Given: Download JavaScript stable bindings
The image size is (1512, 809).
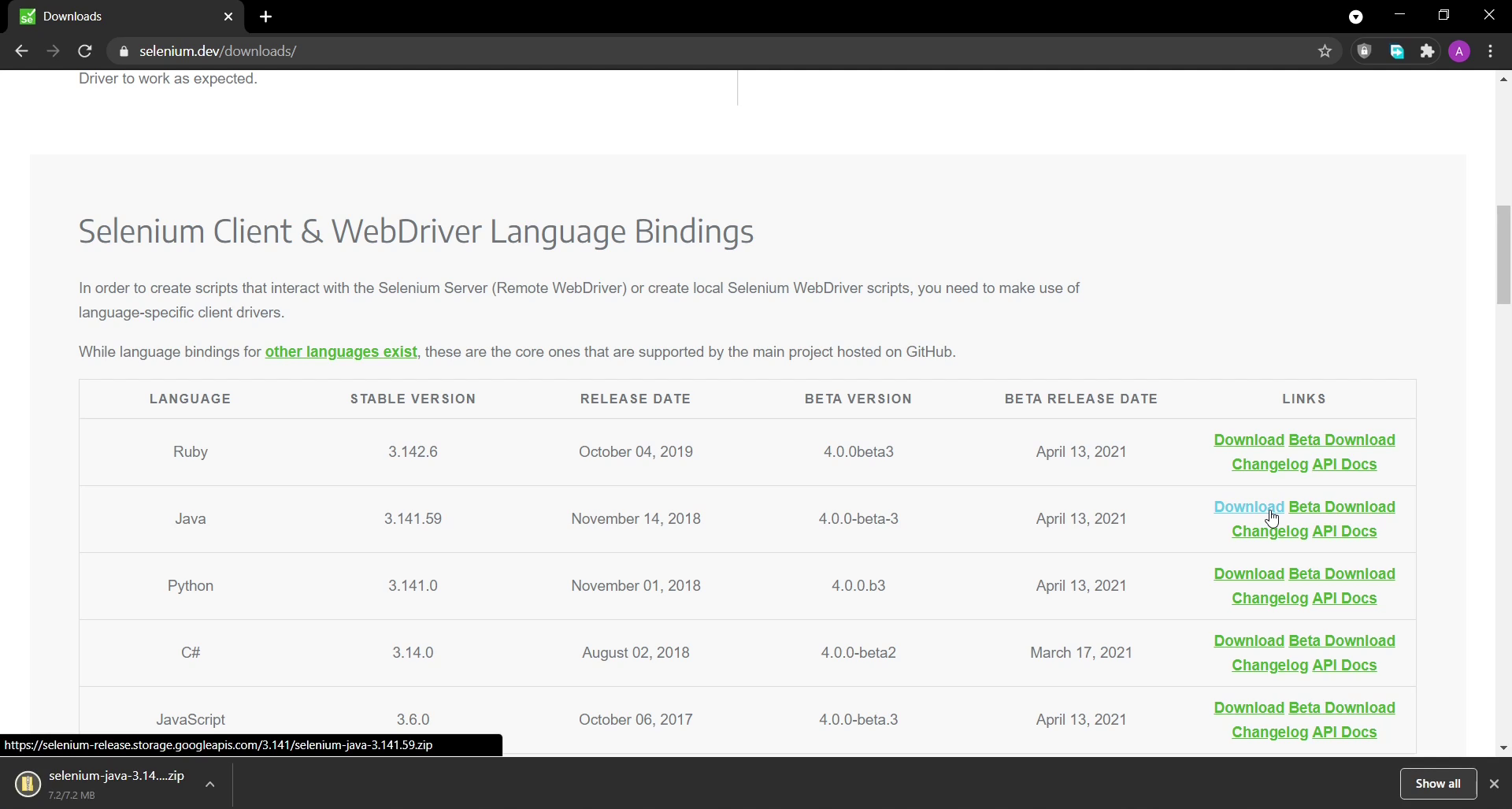Looking at the screenshot, I should click(x=1249, y=708).
